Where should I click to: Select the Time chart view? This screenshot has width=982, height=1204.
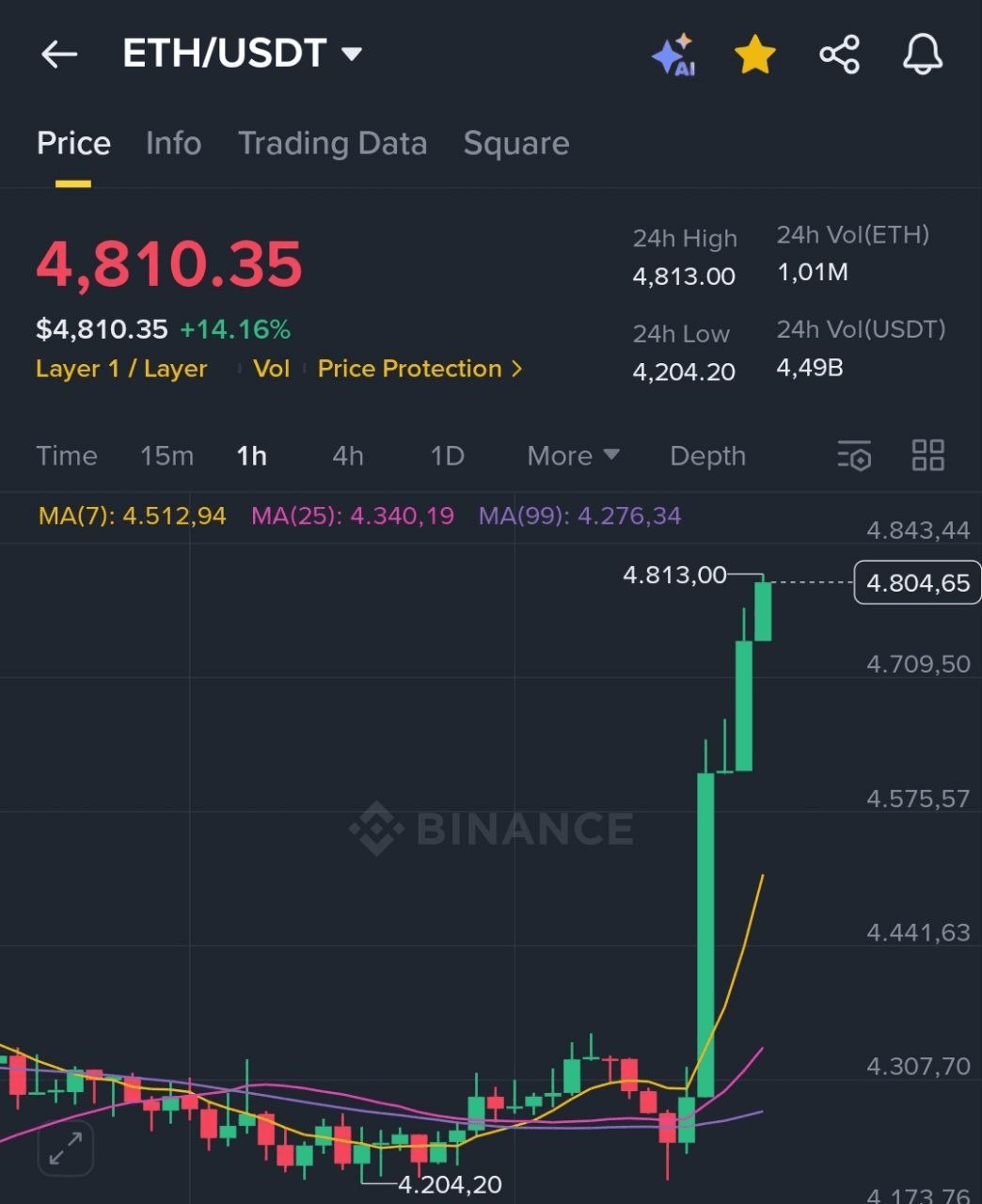tap(67, 456)
